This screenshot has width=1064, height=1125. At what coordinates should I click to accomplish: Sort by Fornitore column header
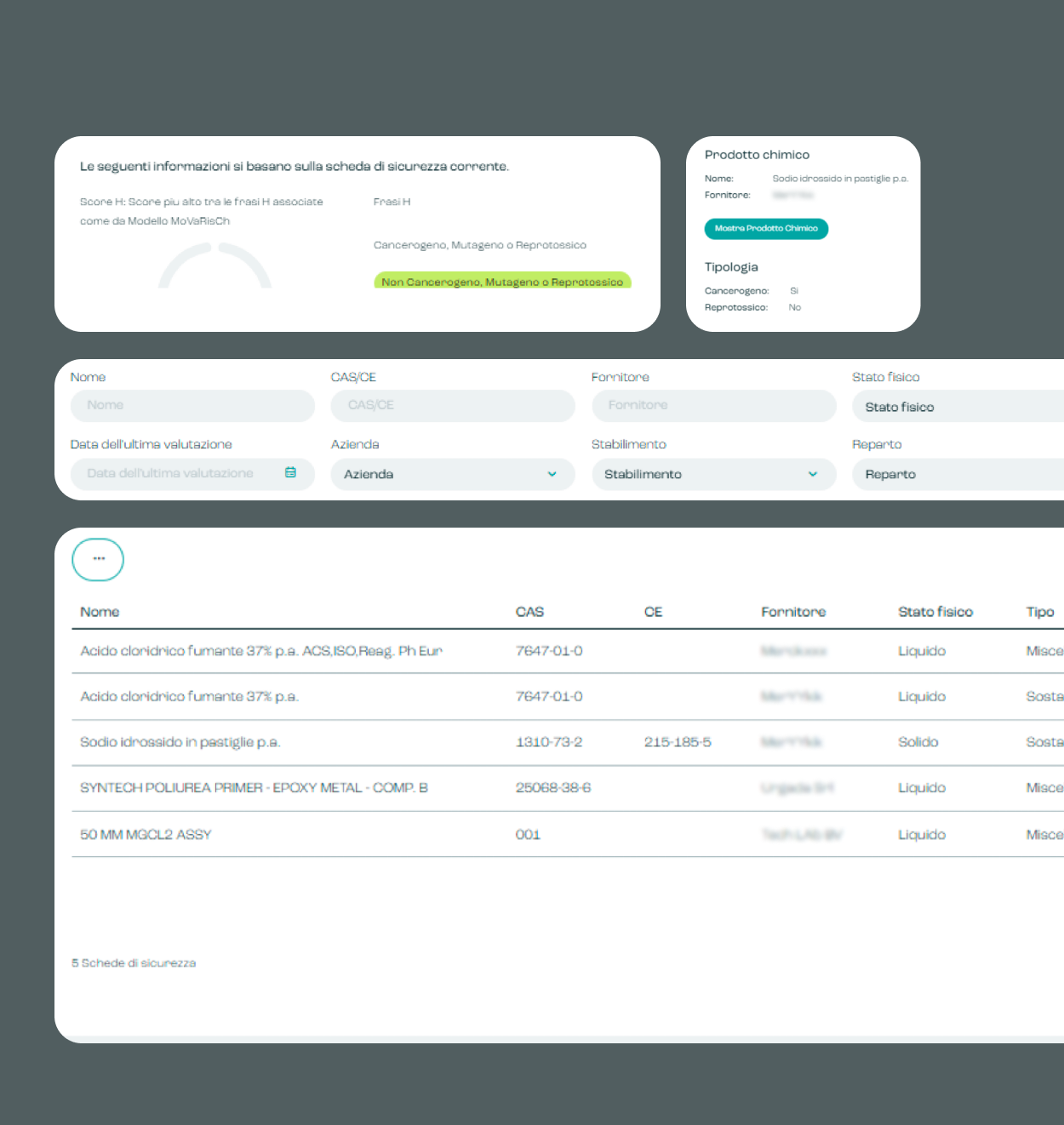point(793,612)
